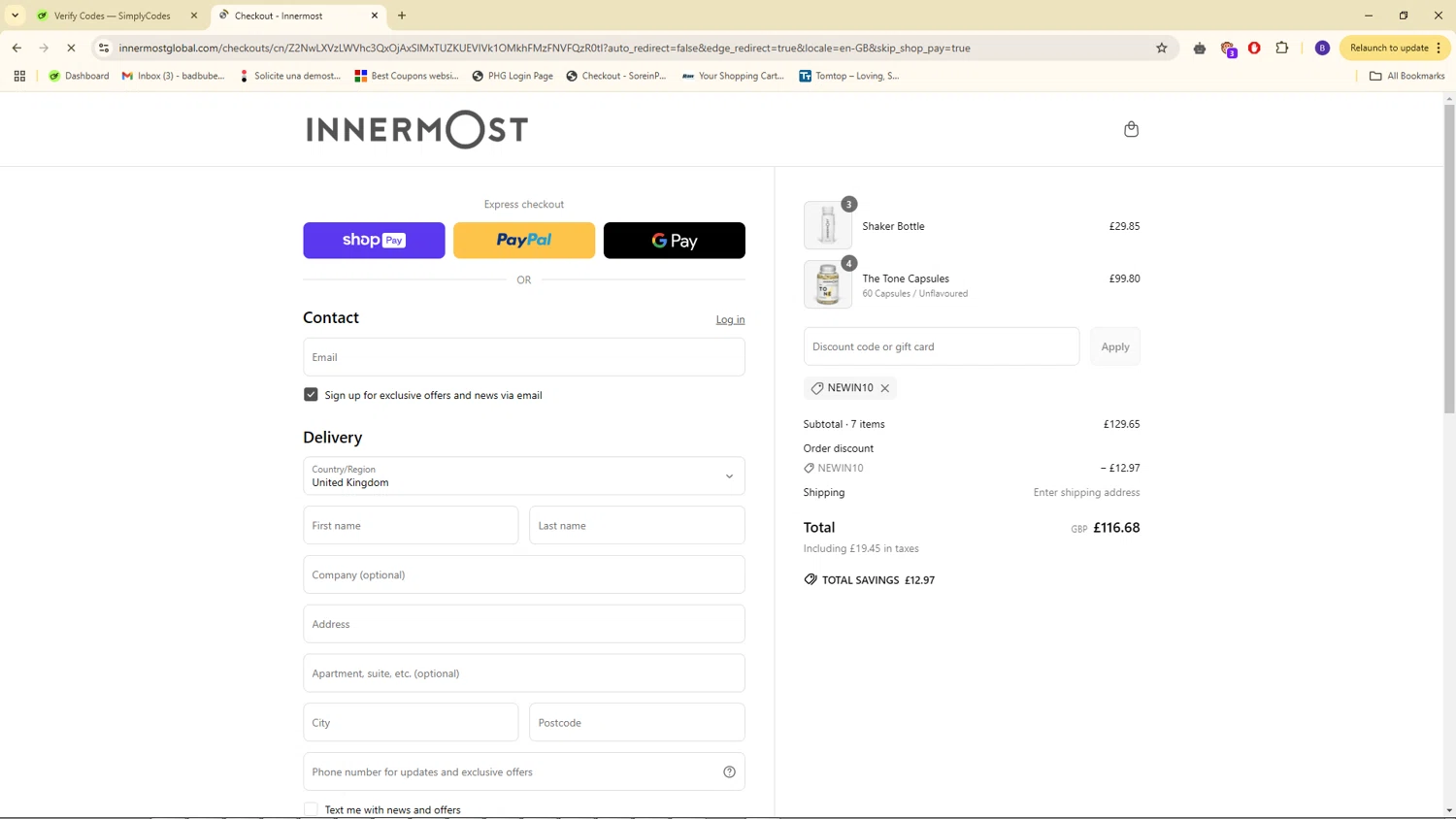Open the apps grid in bookmarks bar
1456x819 pixels.
pos(19,76)
